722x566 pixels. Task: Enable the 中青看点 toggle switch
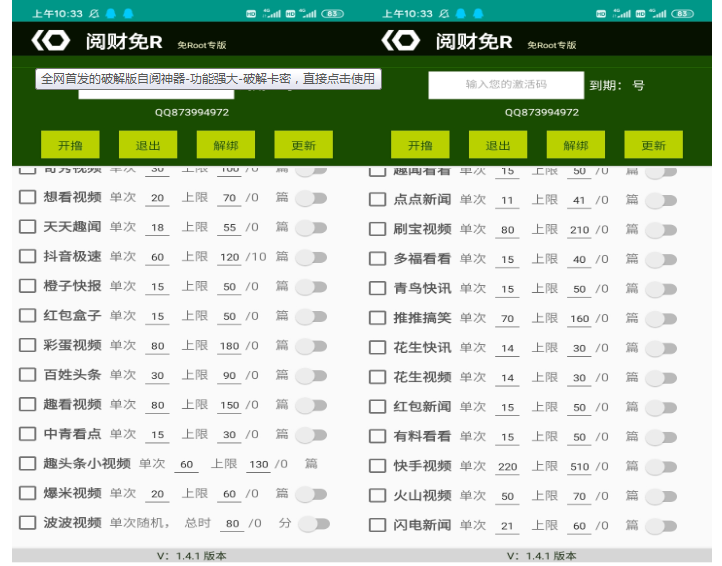click(311, 435)
